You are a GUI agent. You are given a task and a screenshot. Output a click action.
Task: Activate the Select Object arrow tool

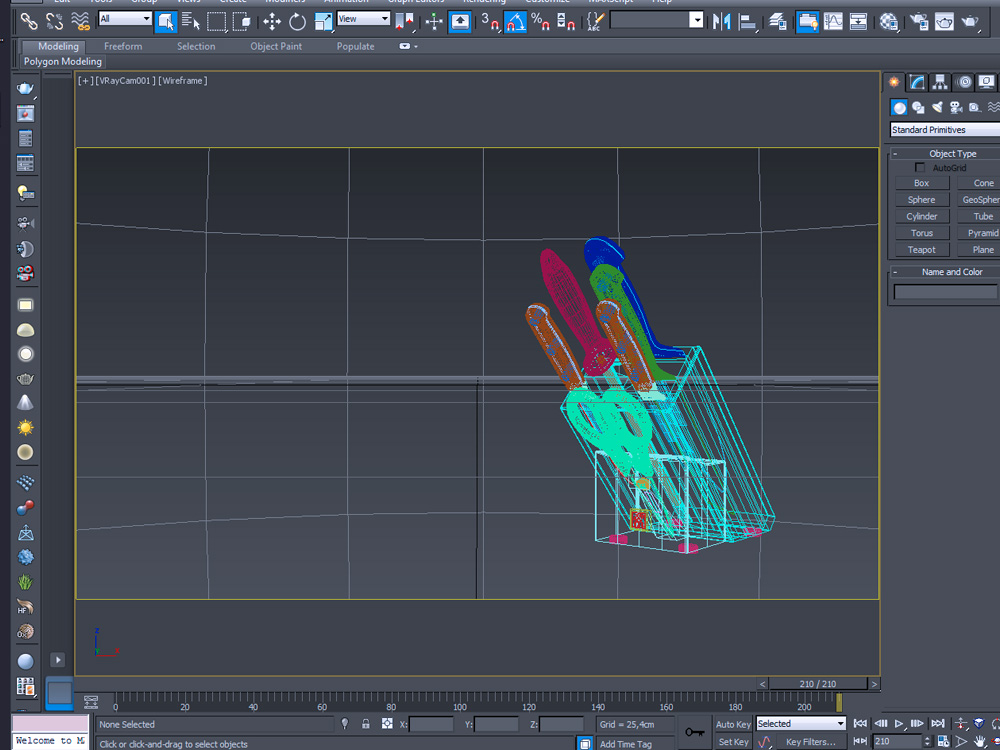(166, 22)
